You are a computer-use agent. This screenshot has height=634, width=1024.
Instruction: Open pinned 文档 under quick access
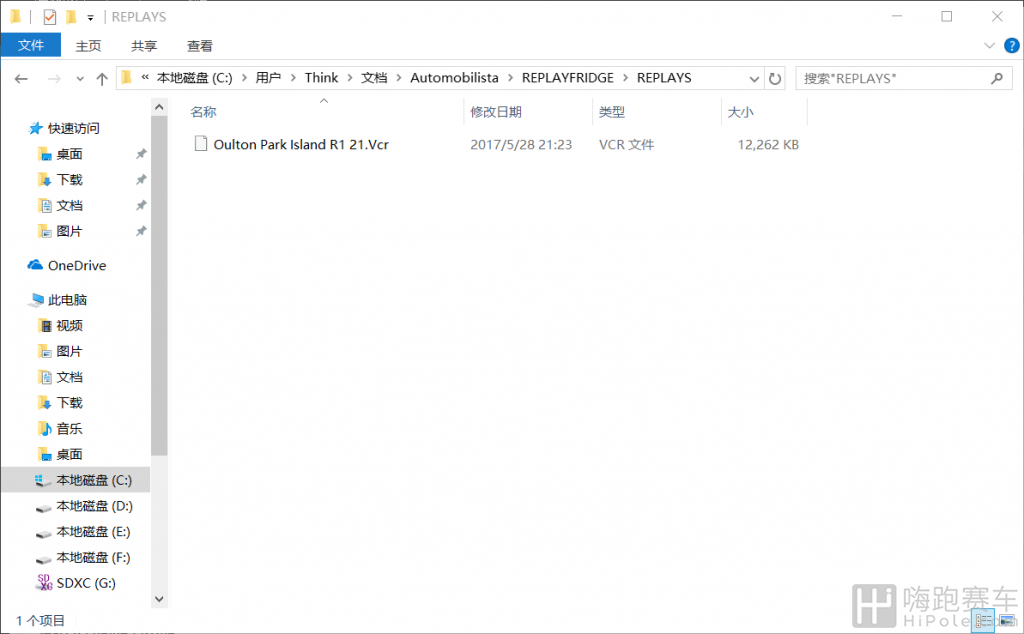pyautogui.click(x=69, y=206)
